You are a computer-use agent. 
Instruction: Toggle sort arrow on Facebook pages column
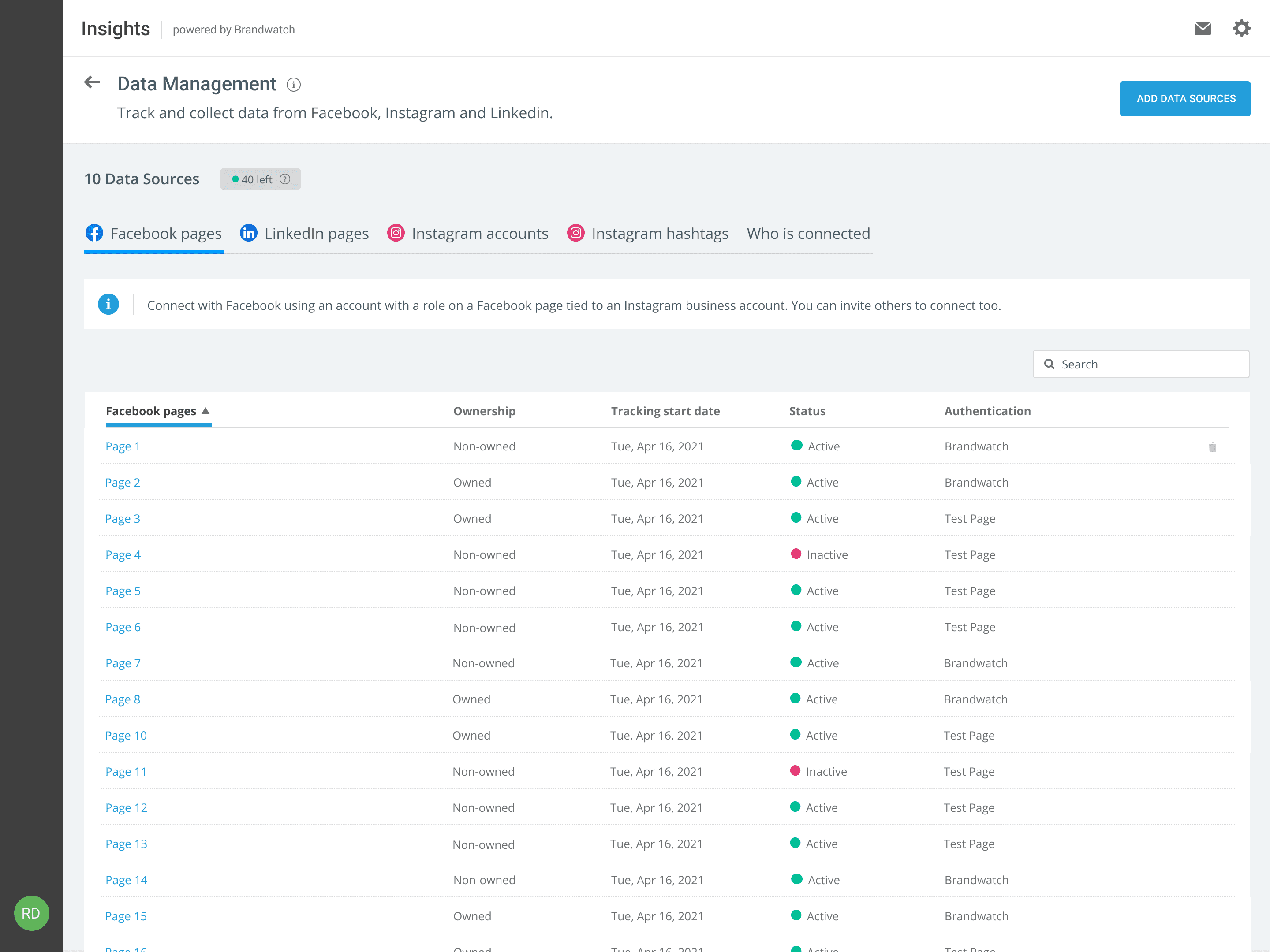pyautogui.click(x=205, y=411)
